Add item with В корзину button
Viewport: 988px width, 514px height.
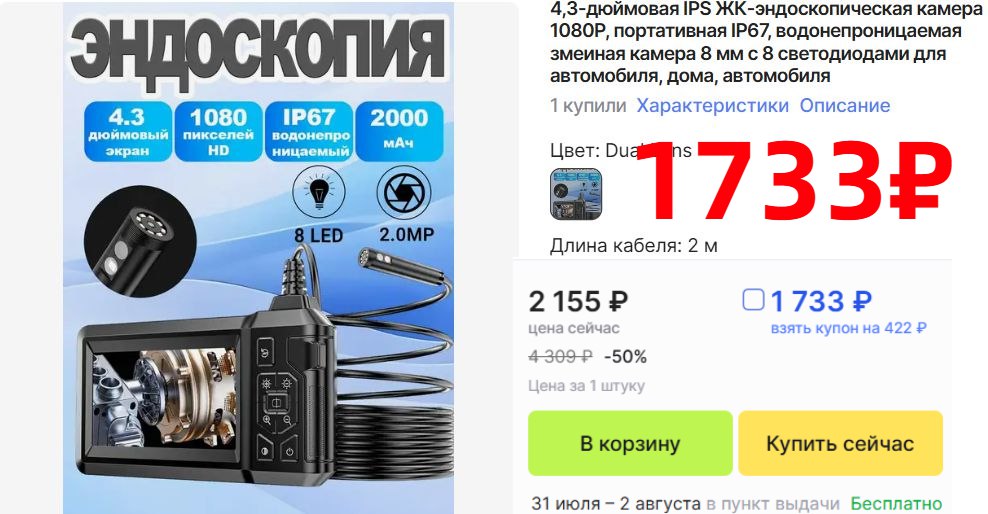coord(630,443)
